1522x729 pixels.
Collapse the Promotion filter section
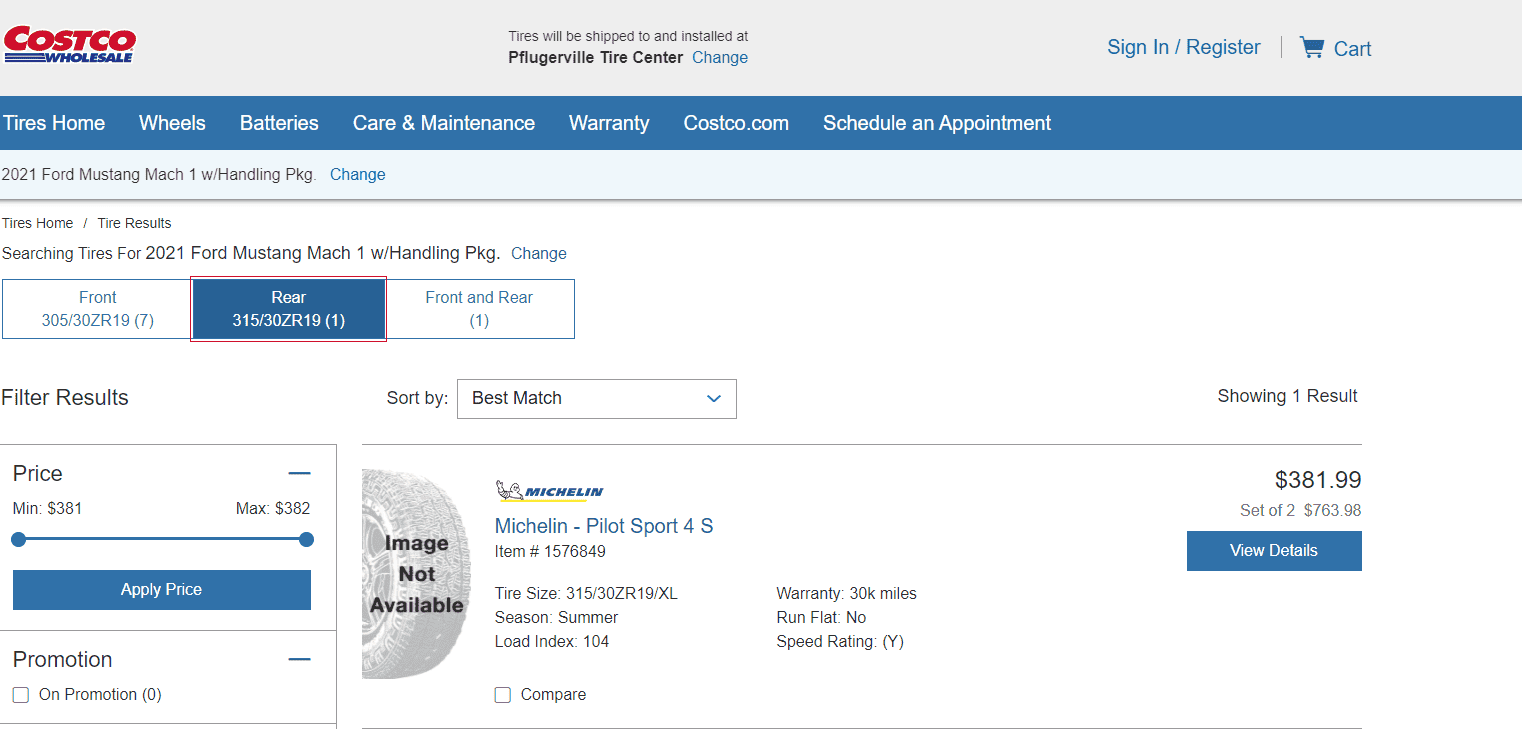[299, 660]
